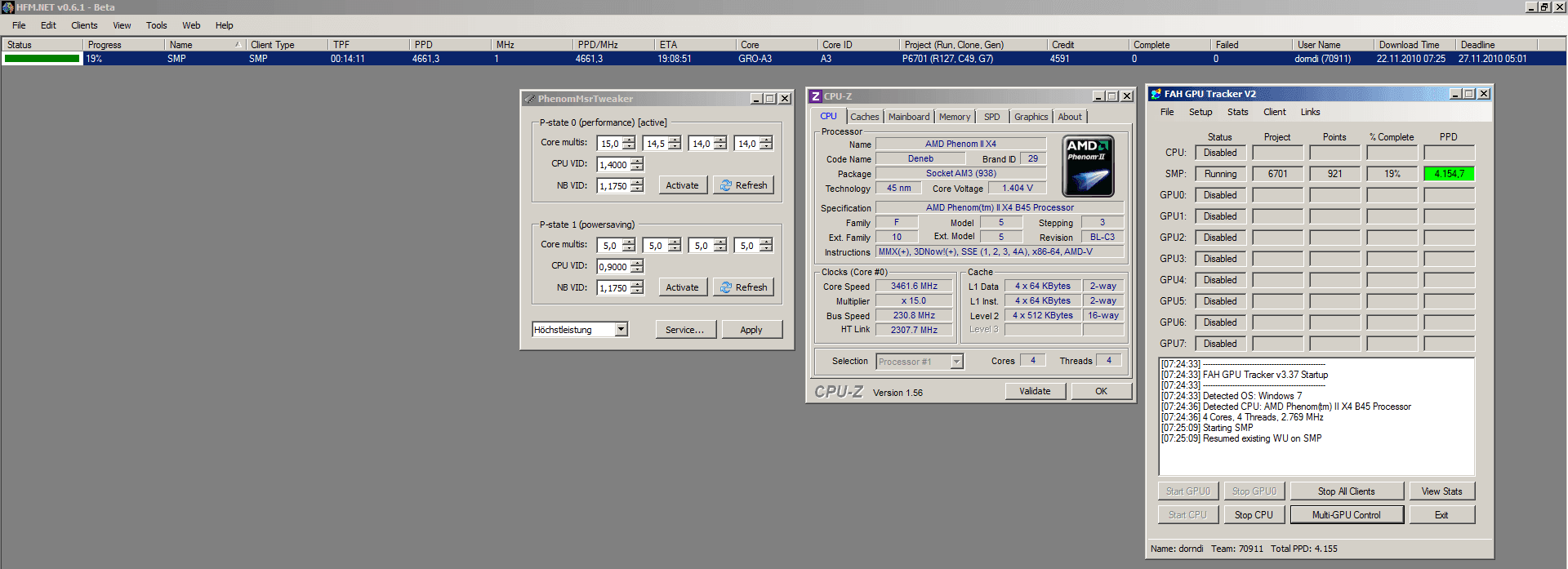Screen dimensions: 1568x569
Task: Click the FAH GPU Tracker title bar icon
Action: (x=1156, y=94)
